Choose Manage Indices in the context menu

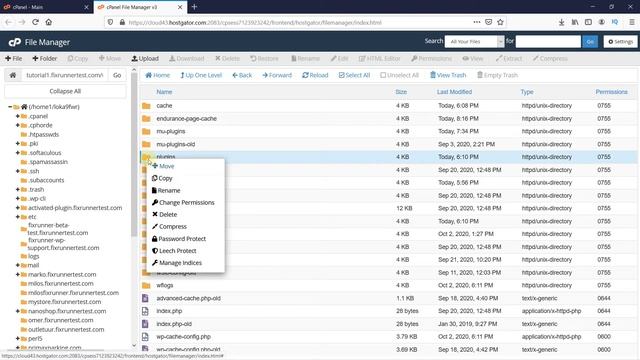pyautogui.click(x=177, y=263)
